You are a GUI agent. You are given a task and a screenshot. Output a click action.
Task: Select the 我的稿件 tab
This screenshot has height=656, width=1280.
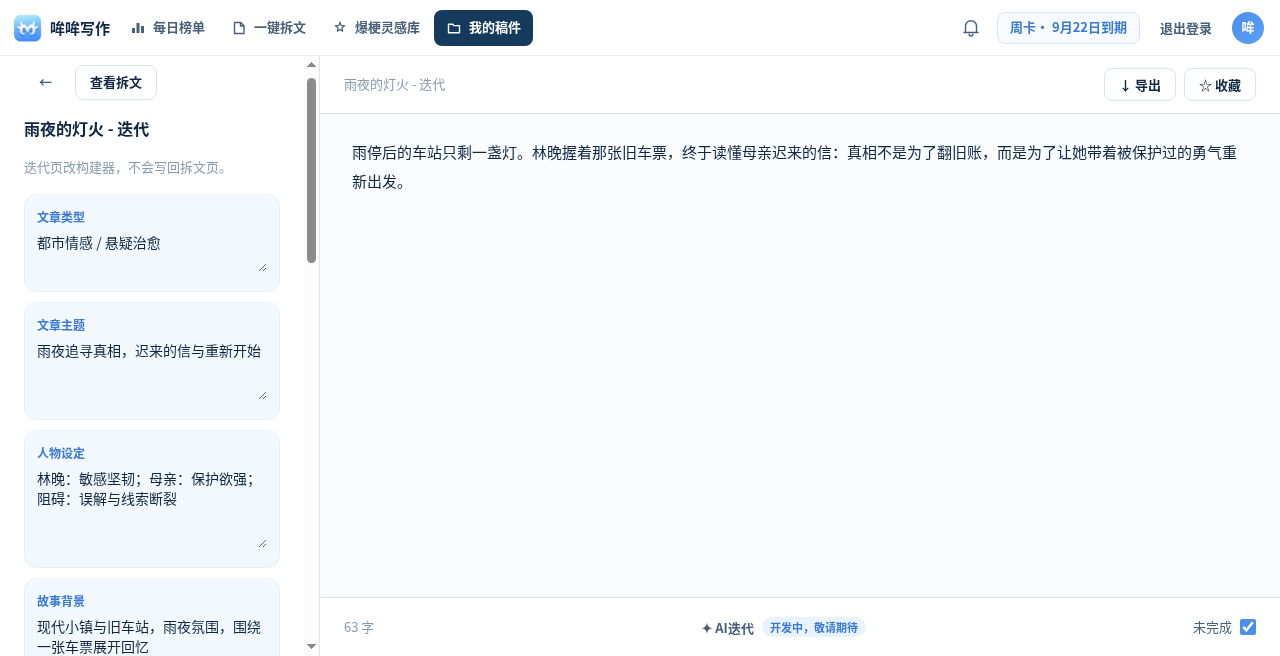click(x=483, y=28)
